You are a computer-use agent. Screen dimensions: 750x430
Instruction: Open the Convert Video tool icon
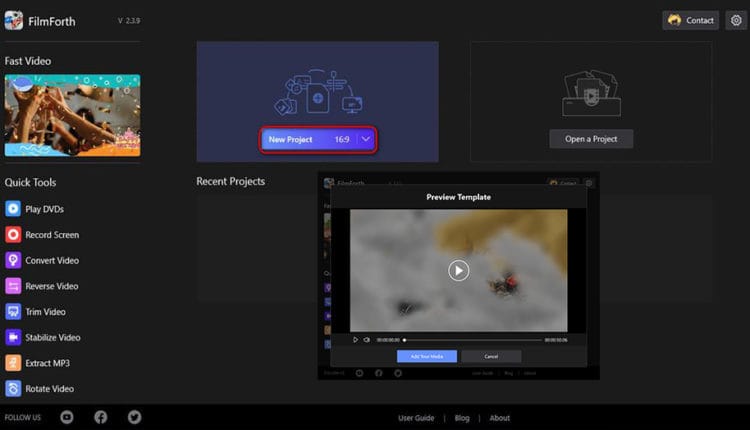coord(13,260)
